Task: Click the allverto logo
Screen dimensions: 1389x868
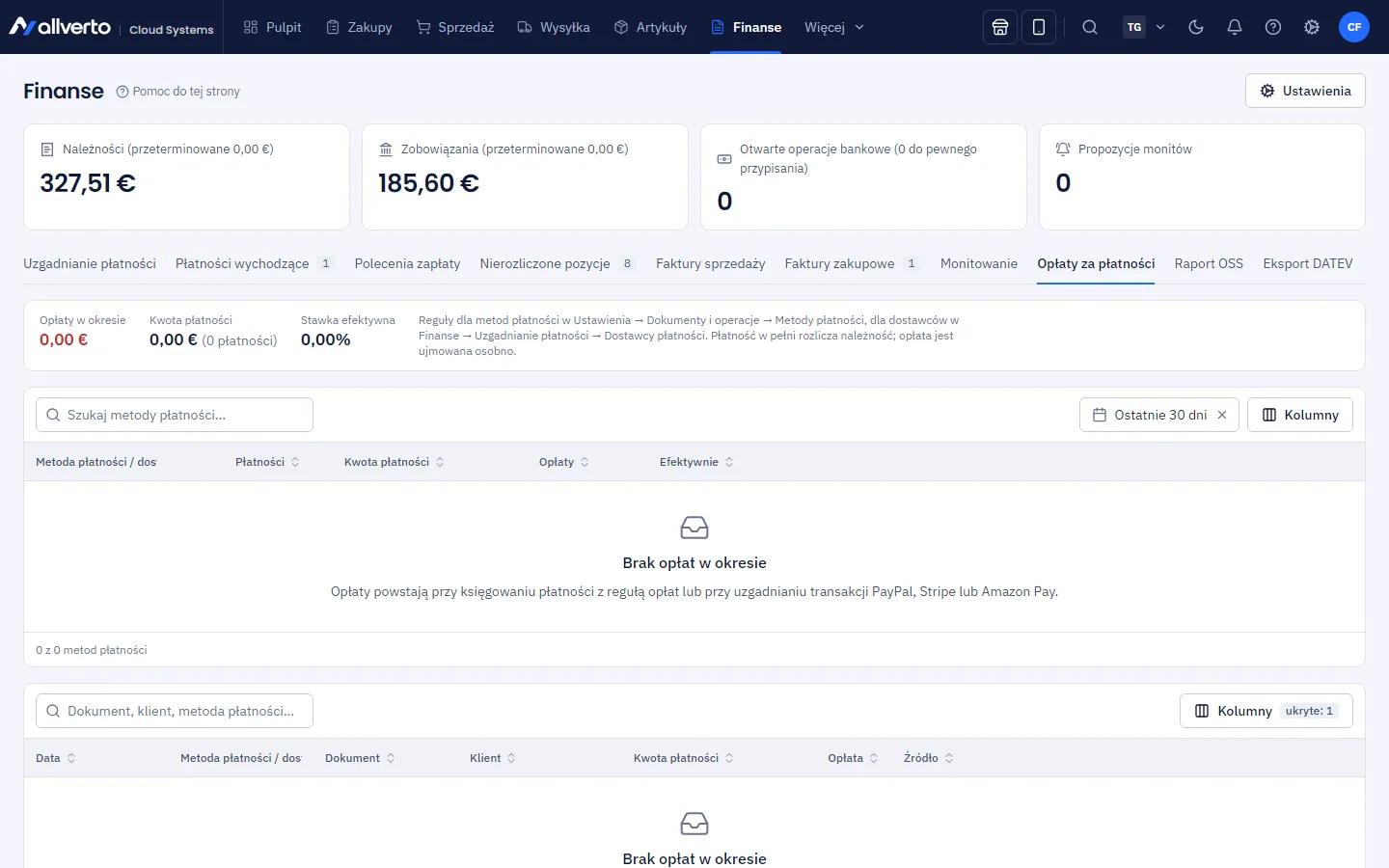Action: click(x=60, y=27)
